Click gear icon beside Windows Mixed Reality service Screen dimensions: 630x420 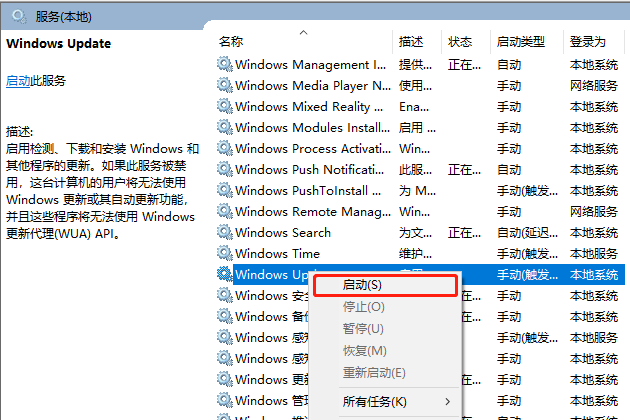pyautogui.click(x=225, y=106)
